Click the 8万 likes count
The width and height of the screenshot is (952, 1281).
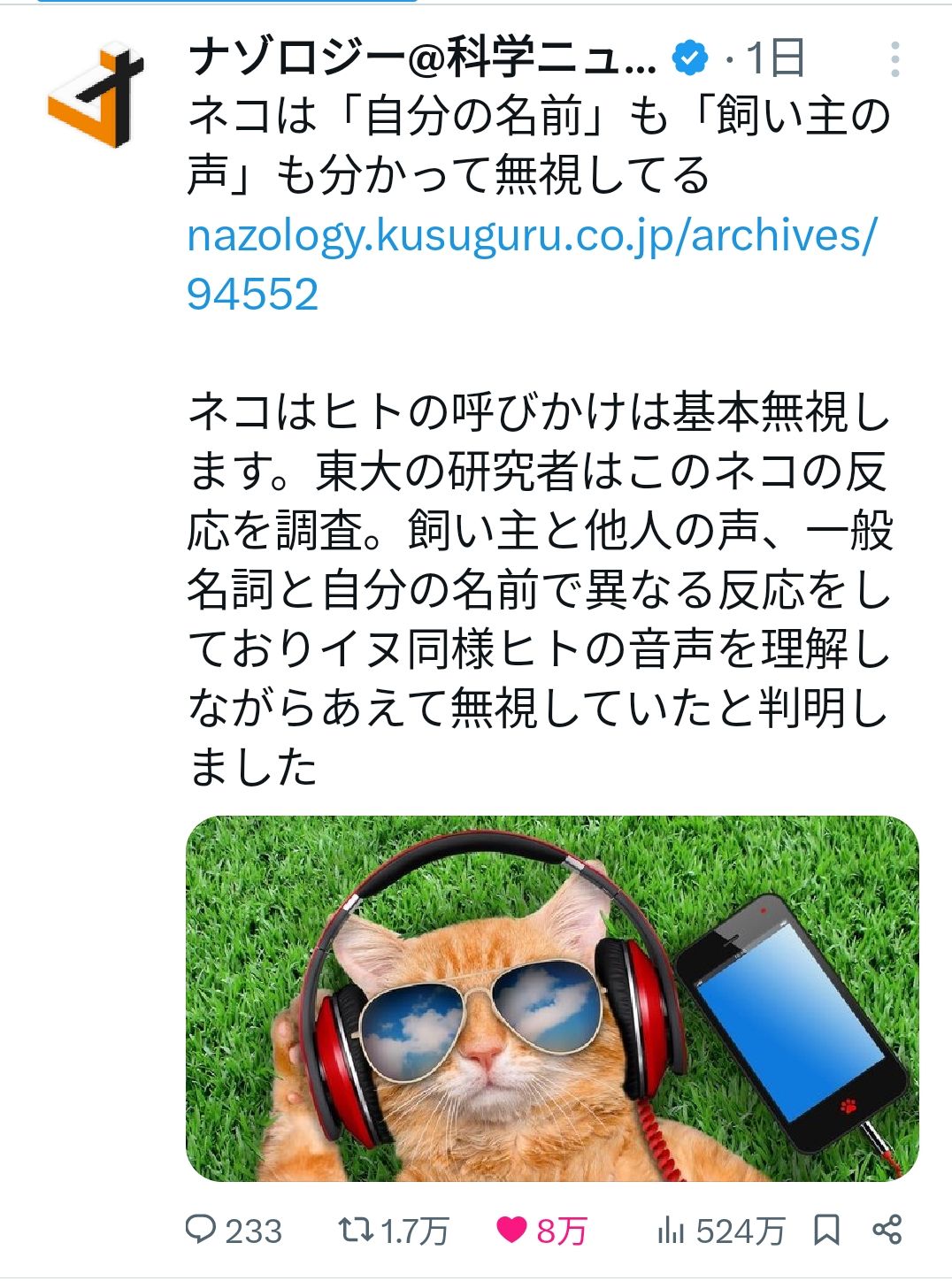pyautogui.click(x=562, y=1231)
